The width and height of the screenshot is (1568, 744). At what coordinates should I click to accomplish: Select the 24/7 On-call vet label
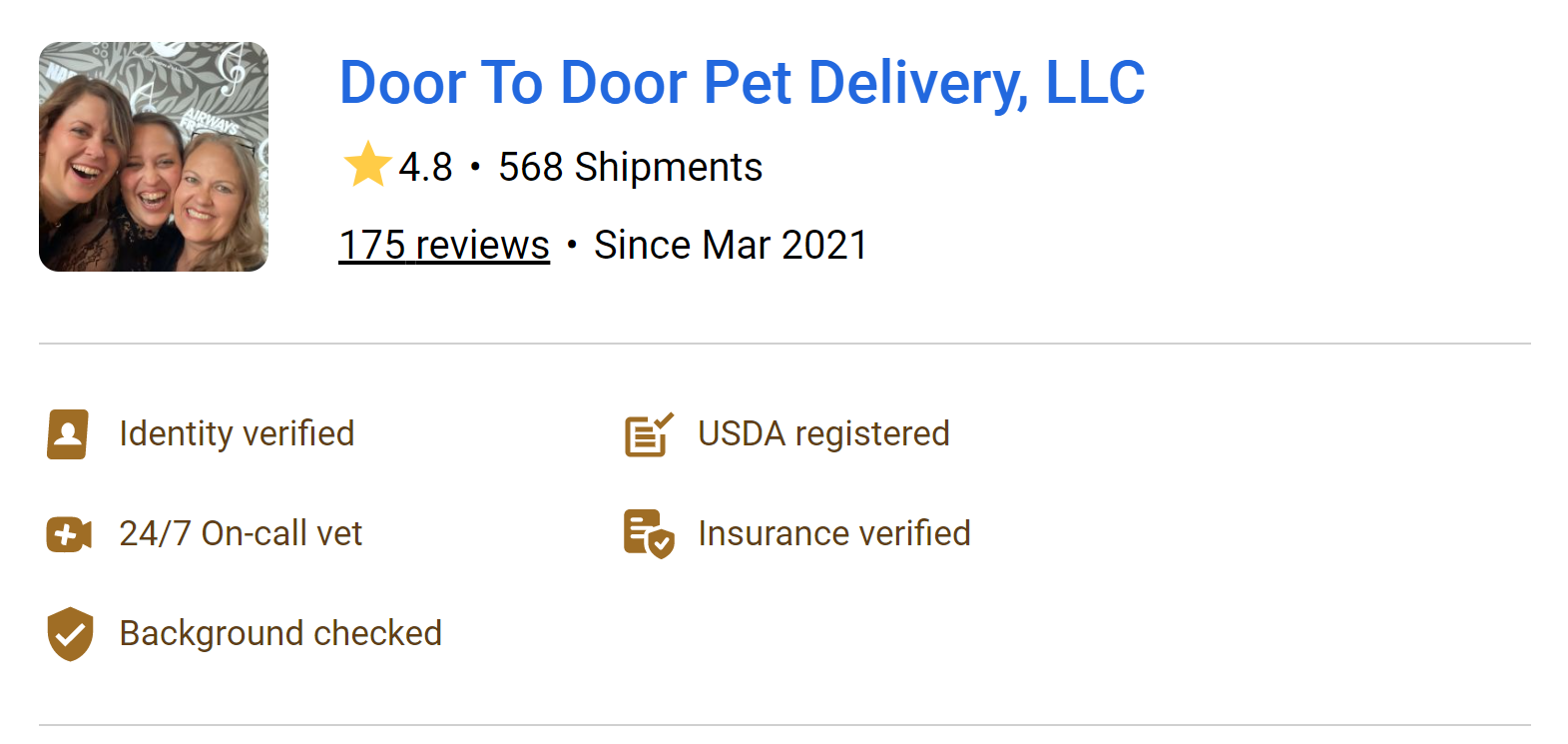(x=241, y=533)
